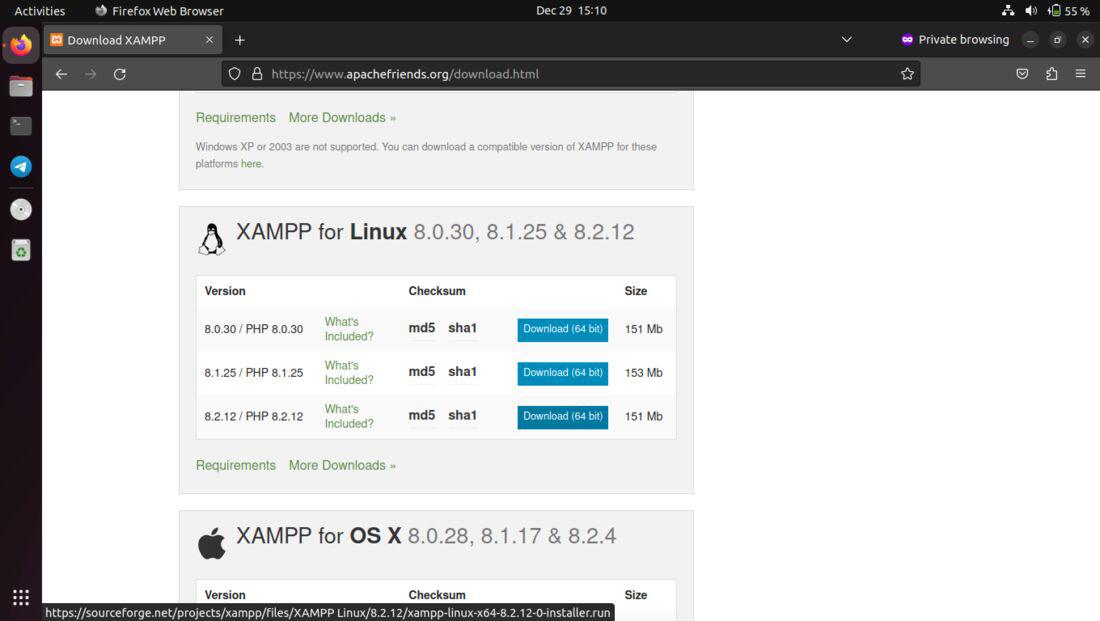Select '8.0.30 / PHP 8.0.30' version text
This screenshot has width=1100, height=621.
tap(254, 329)
